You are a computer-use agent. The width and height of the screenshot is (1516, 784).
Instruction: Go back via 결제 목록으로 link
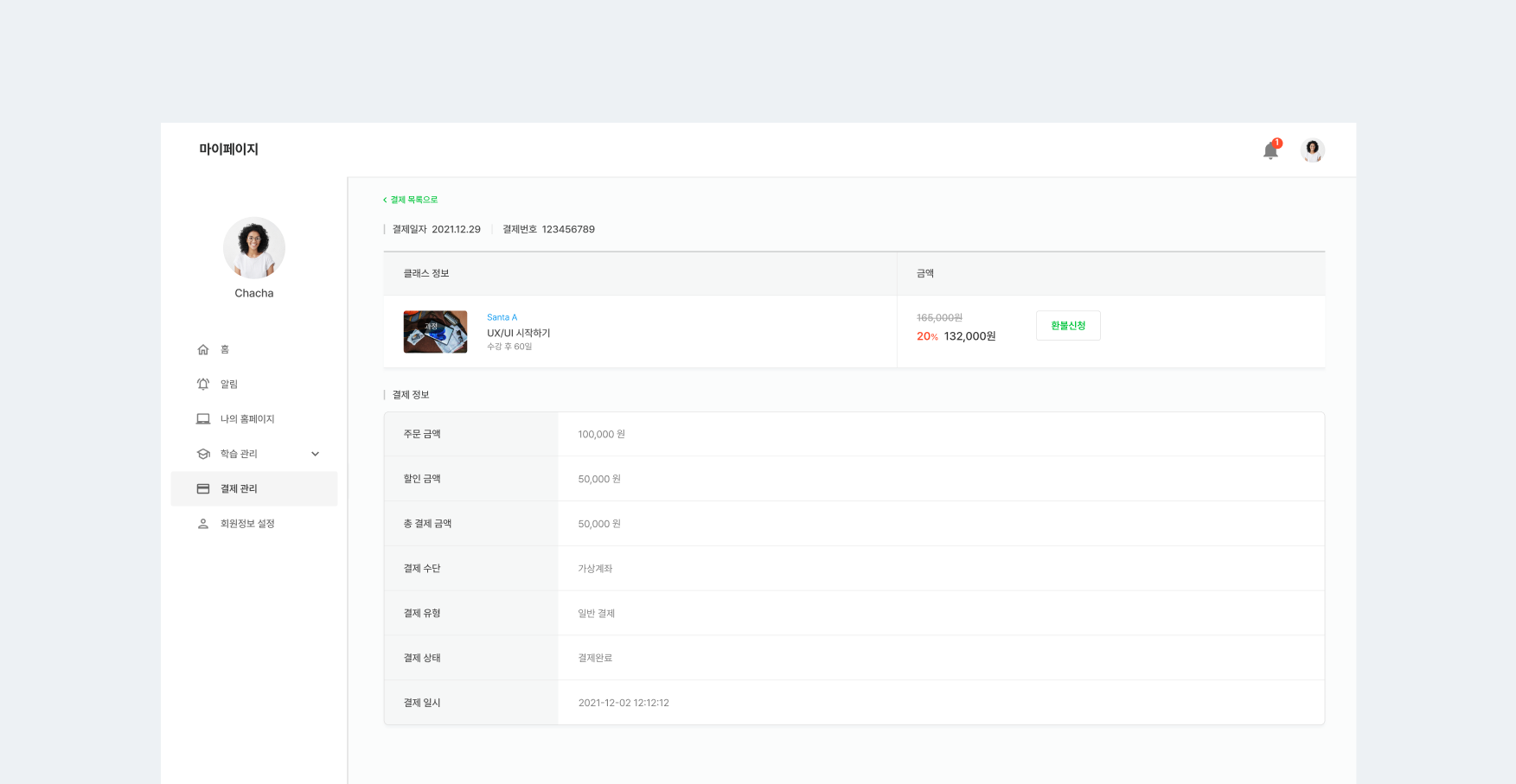click(412, 200)
